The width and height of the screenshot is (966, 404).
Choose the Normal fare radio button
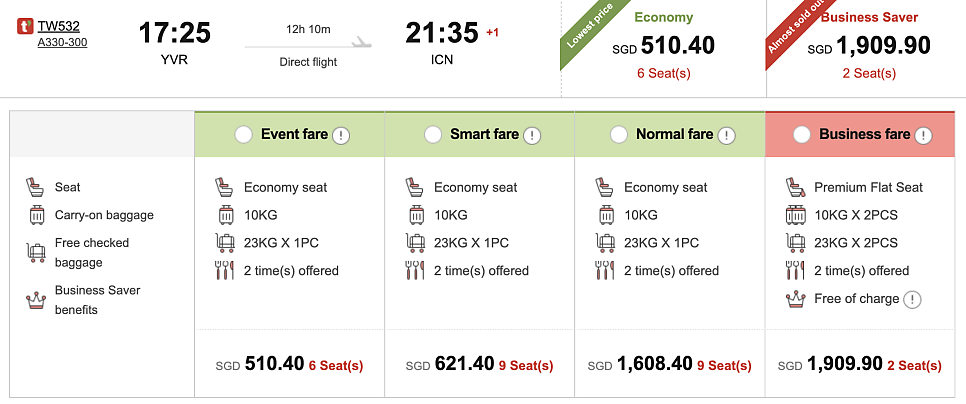point(618,135)
